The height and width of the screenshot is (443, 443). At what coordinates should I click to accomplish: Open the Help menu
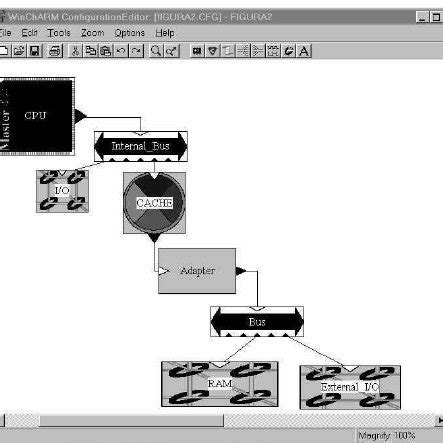coord(165,33)
